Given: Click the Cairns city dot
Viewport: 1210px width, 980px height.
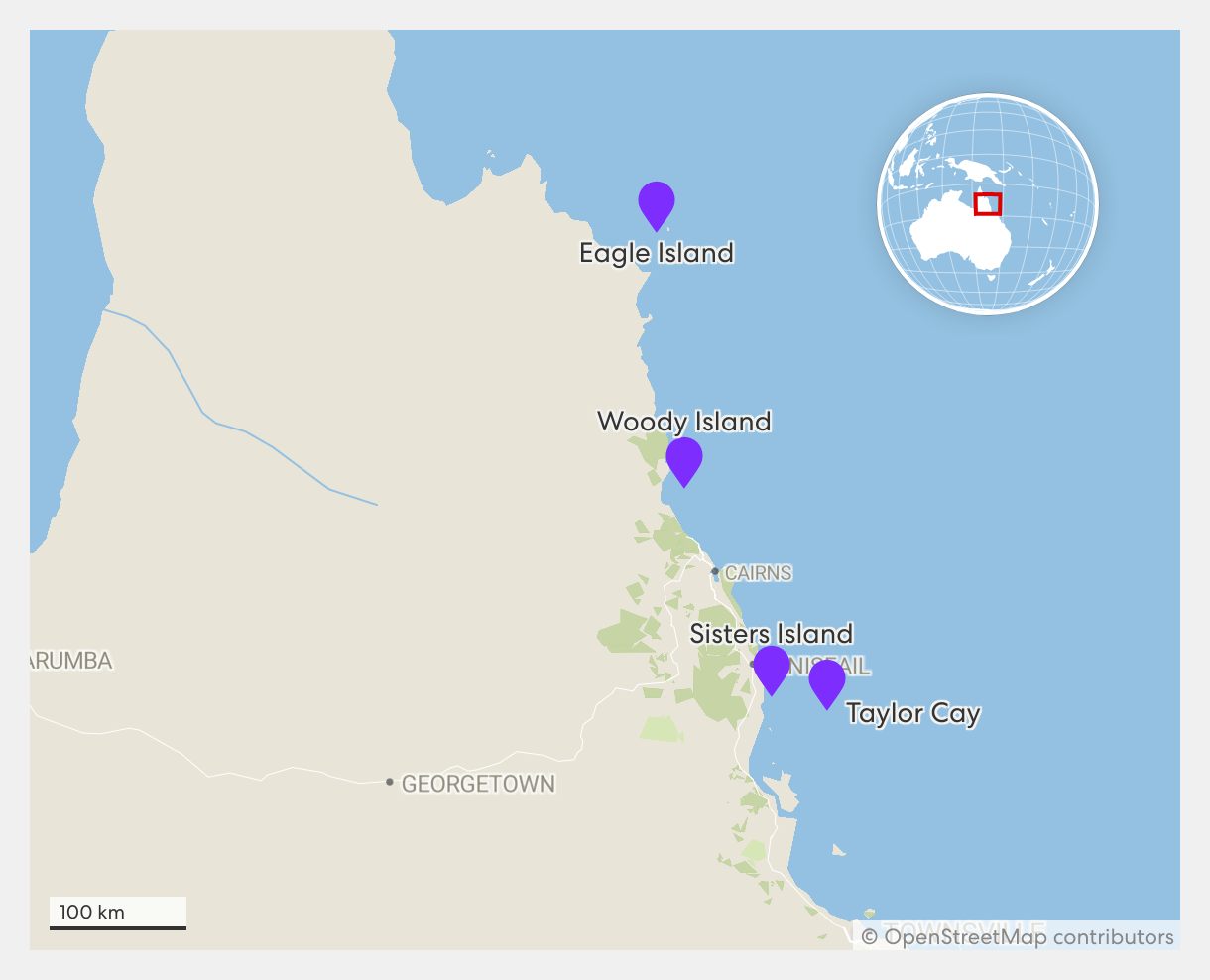Looking at the screenshot, I should pyautogui.click(x=714, y=571).
